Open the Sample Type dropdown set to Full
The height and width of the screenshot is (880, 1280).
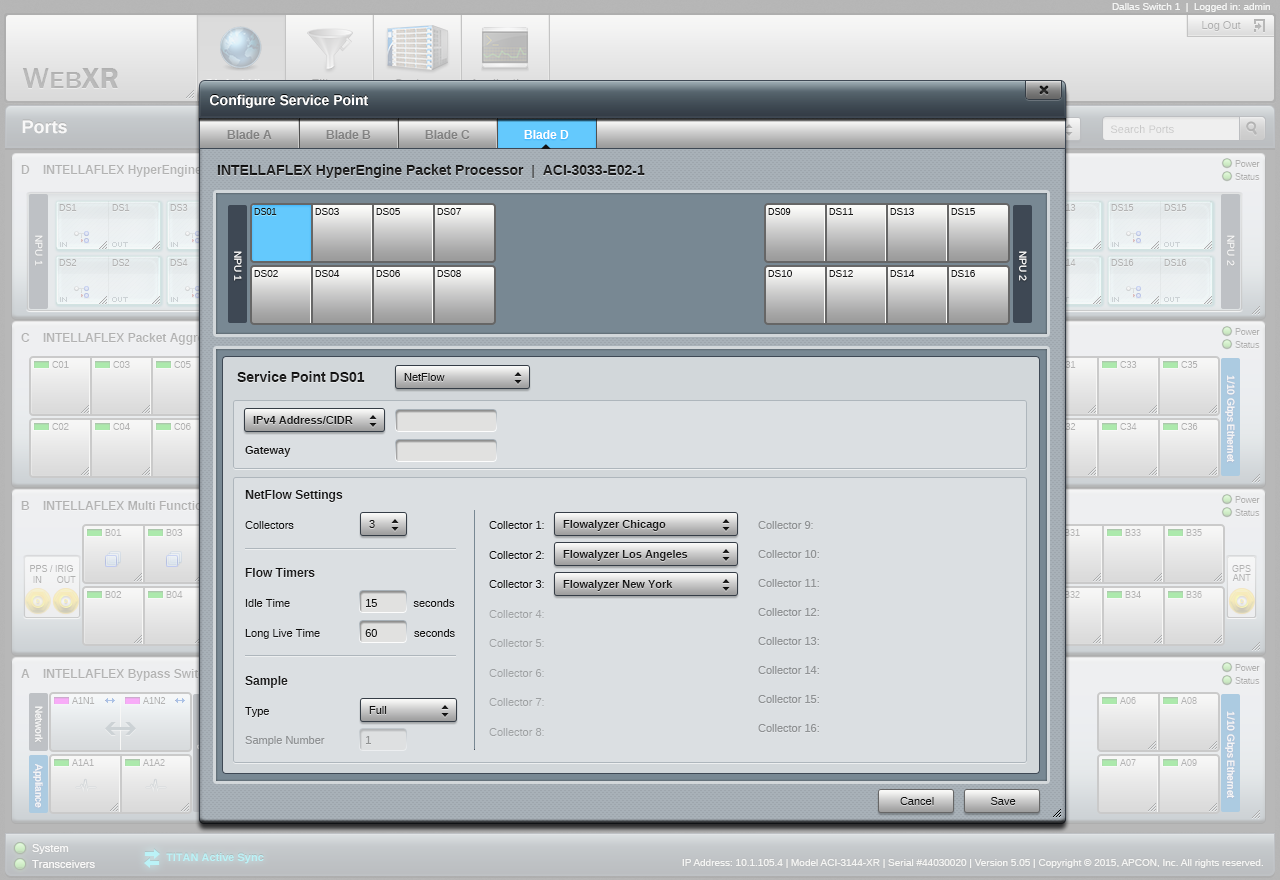click(x=408, y=710)
